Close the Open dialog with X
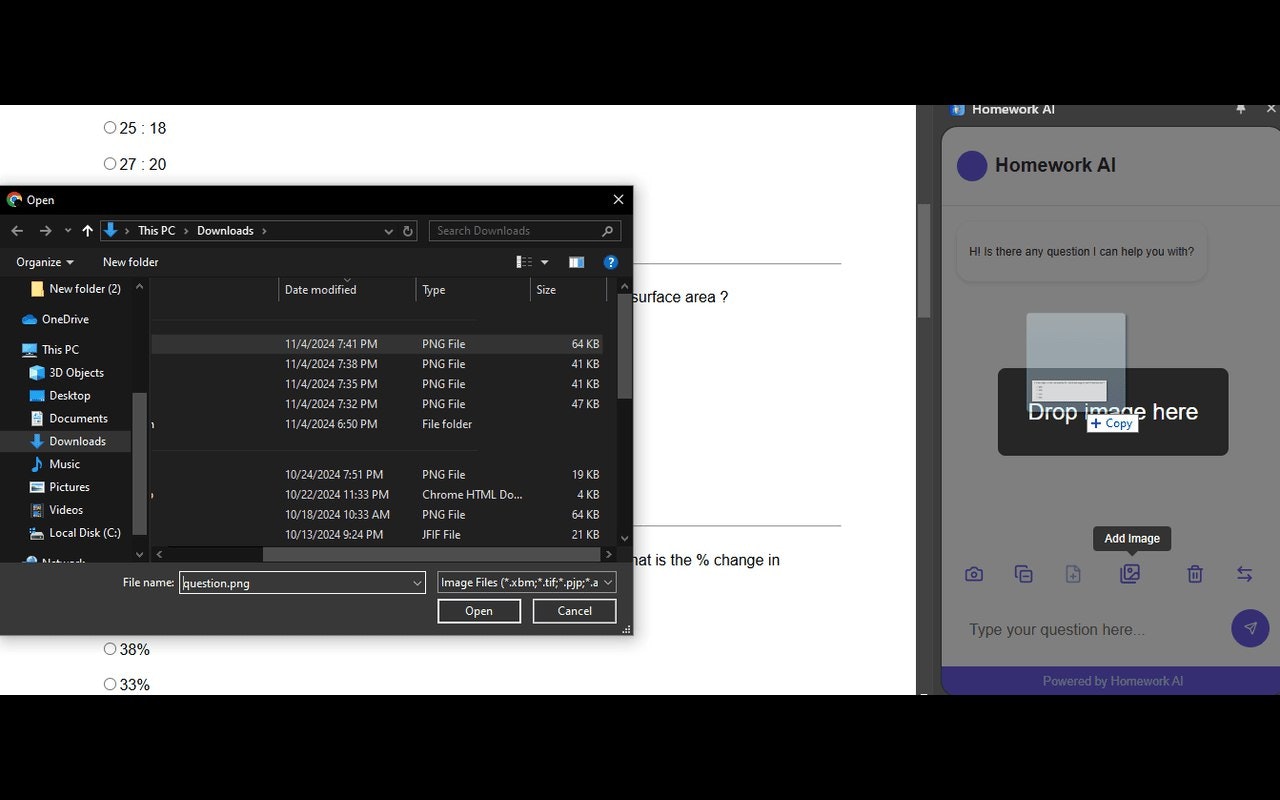1280x800 pixels. click(618, 200)
